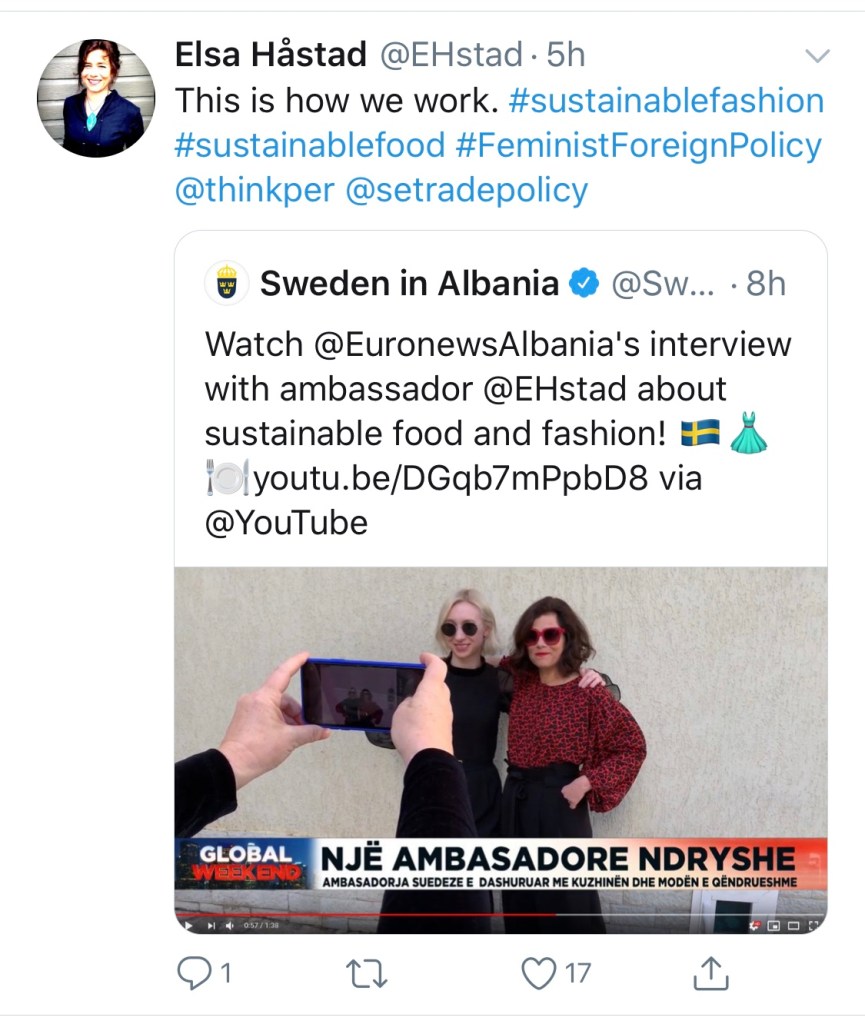
Task: Toggle theater mode on the video
Action: coord(793,926)
